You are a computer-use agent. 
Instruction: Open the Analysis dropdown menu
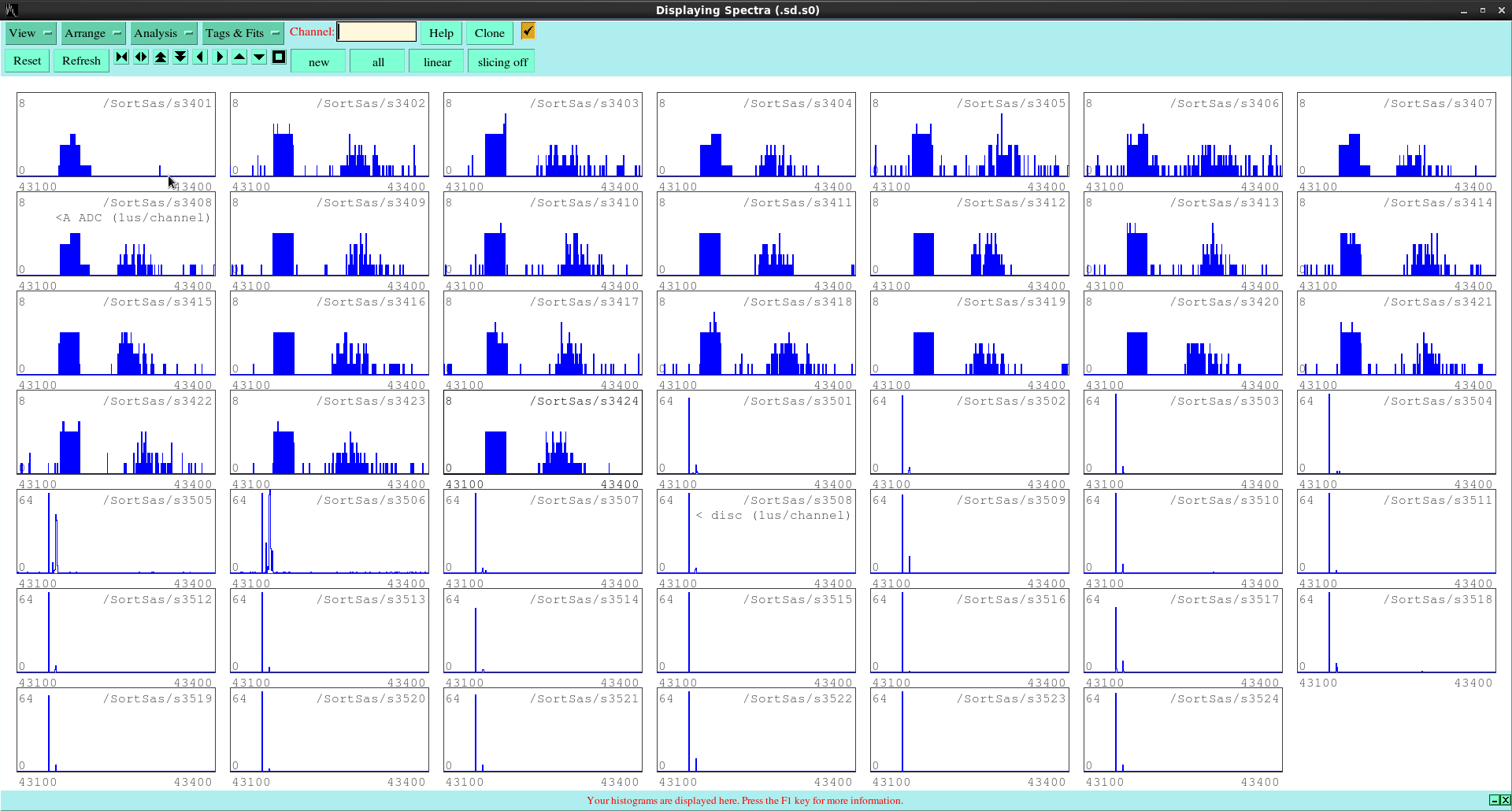[x=164, y=33]
